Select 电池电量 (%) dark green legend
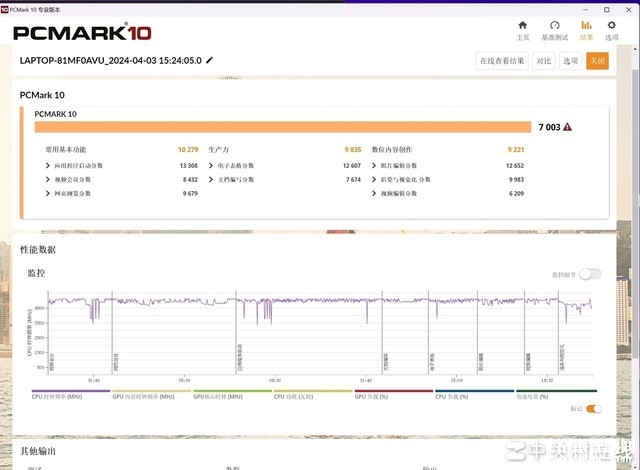The width and height of the screenshot is (640, 470). click(x=556, y=394)
